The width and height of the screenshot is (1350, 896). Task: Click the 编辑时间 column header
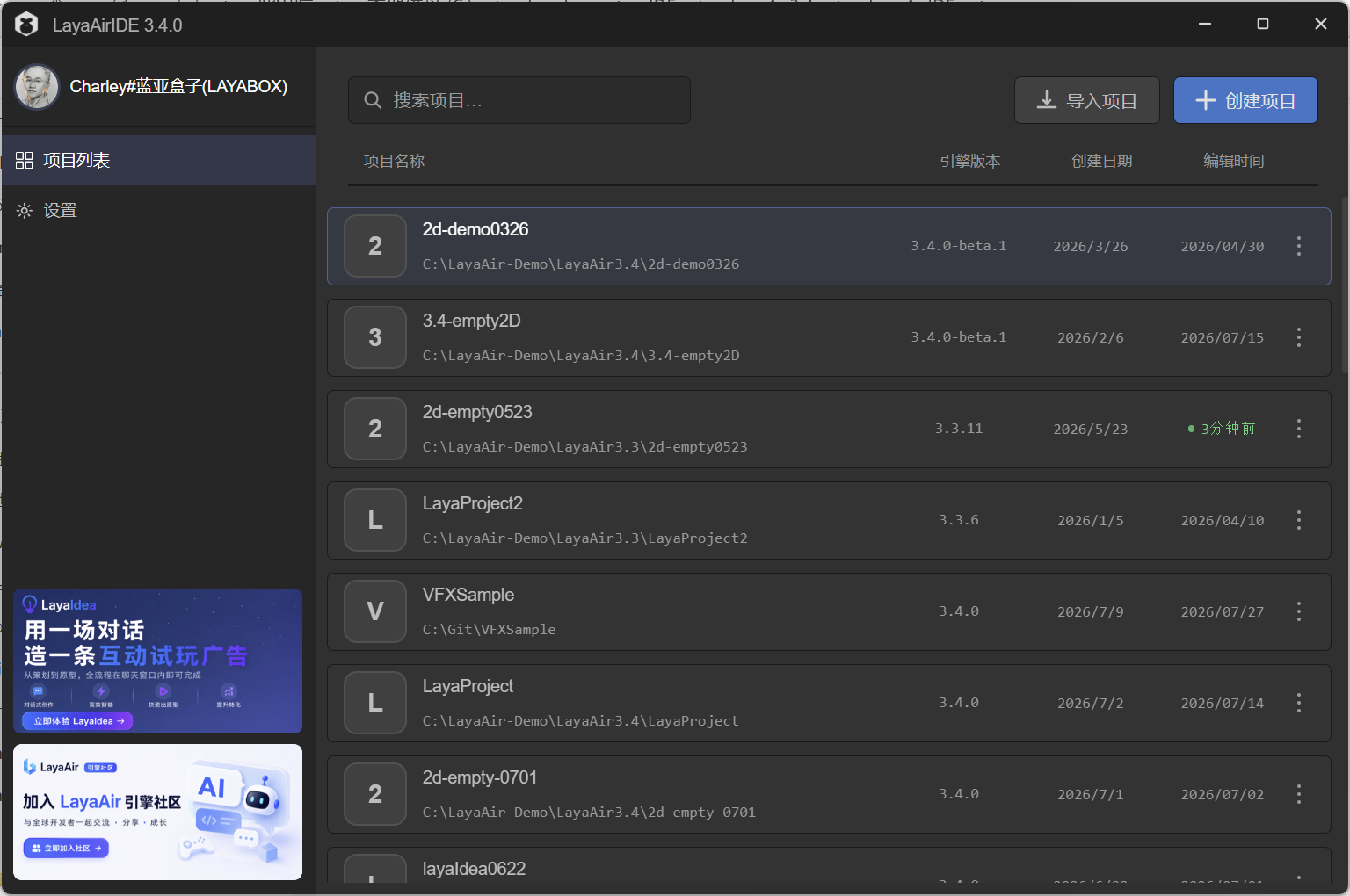(x=1234, y=161)
